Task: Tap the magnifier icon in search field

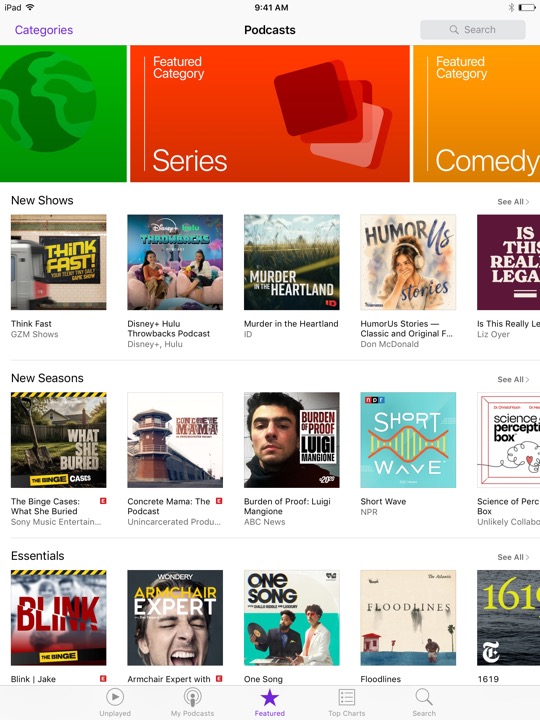Action: click(x=454, y=29)
